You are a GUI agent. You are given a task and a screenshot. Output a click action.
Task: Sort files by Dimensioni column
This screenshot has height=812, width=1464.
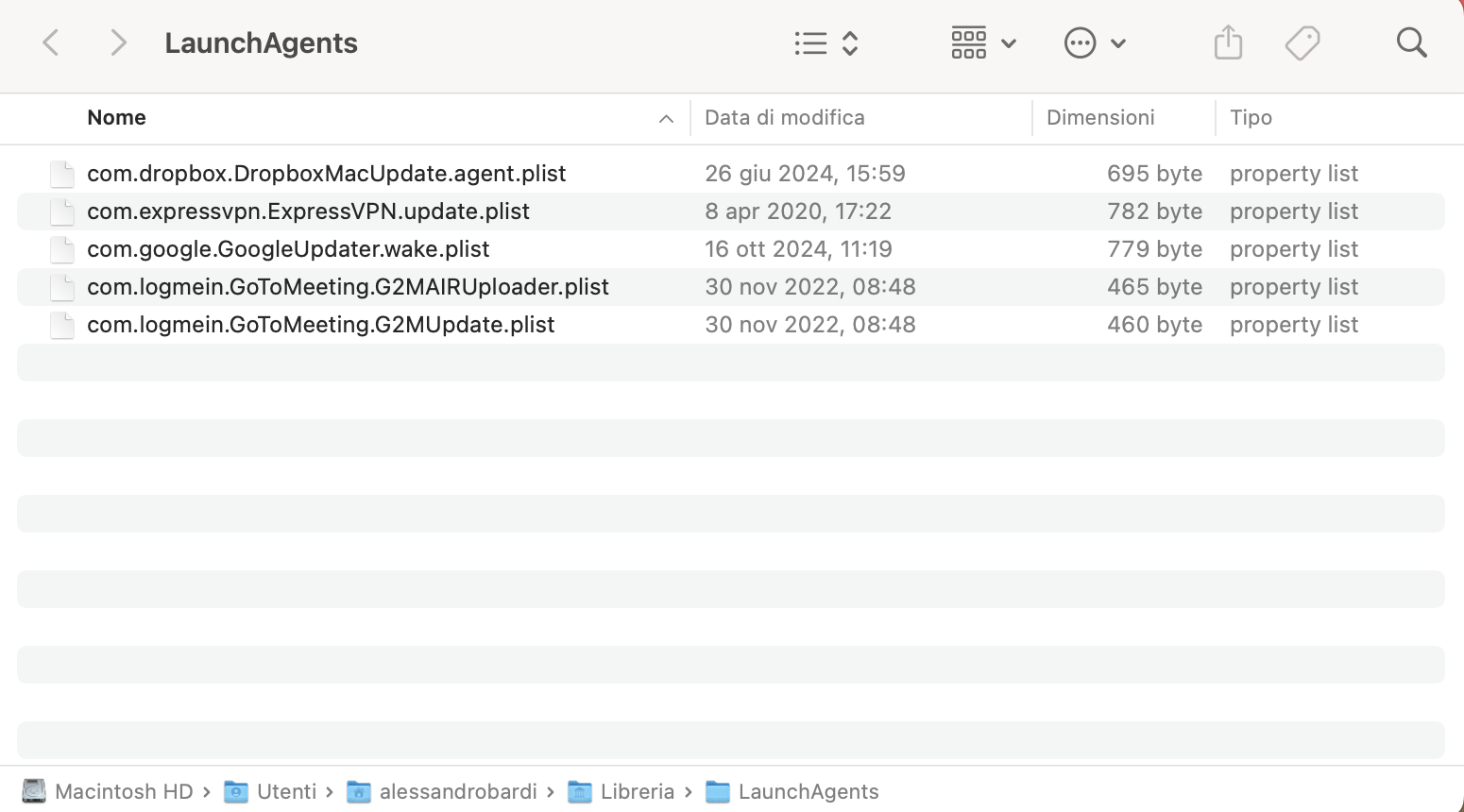[x=1100, y=118]
